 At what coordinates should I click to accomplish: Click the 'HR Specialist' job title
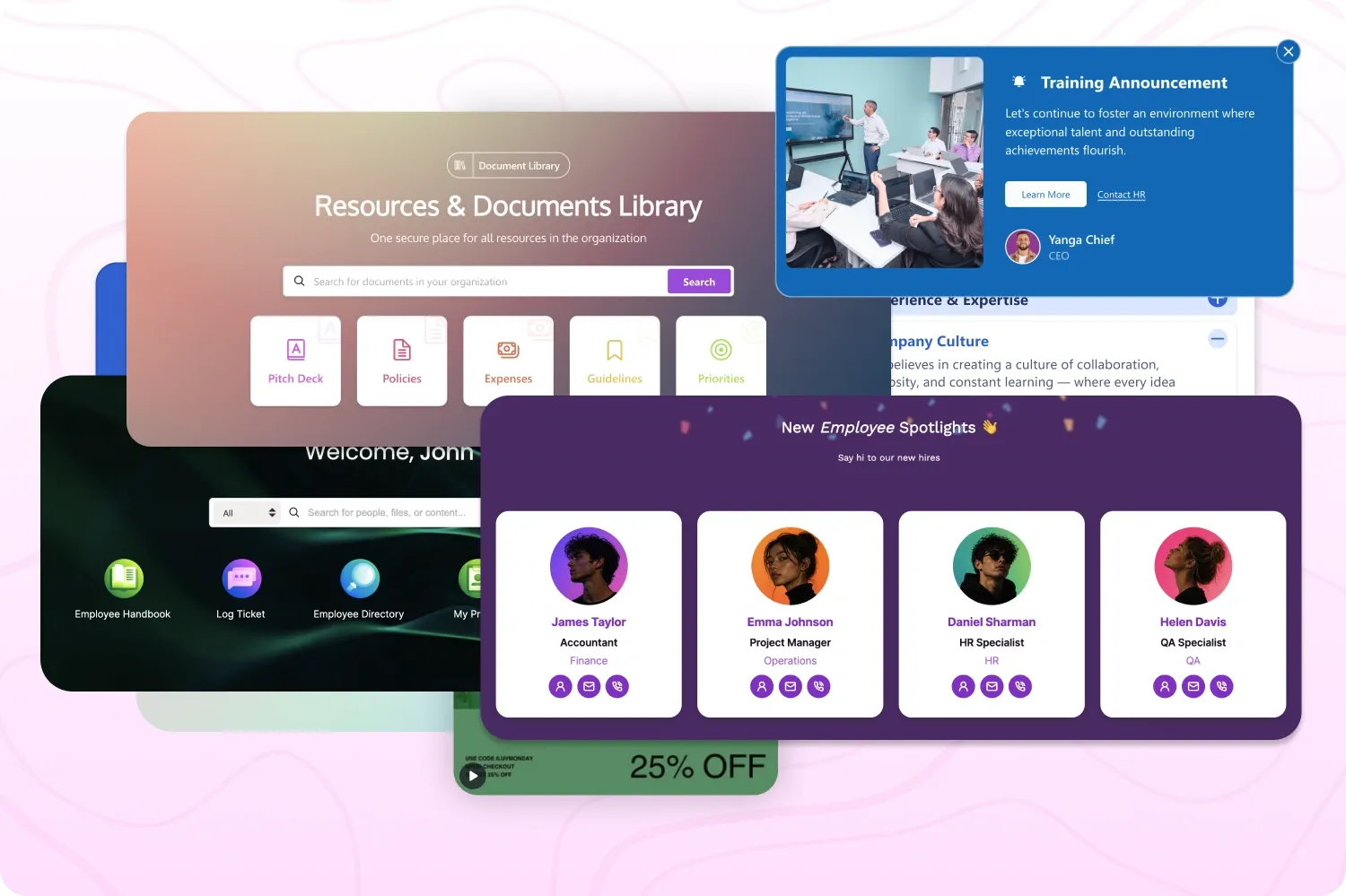[x=992, y=642]
